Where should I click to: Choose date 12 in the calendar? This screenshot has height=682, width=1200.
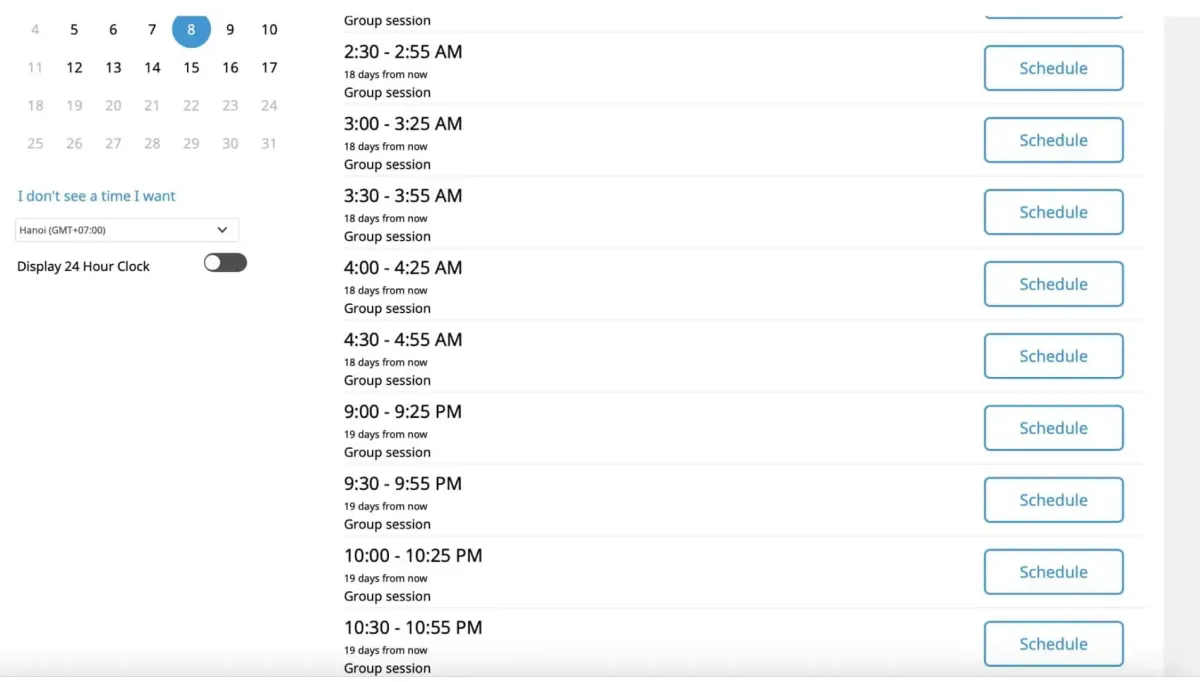tap(74, 68)
